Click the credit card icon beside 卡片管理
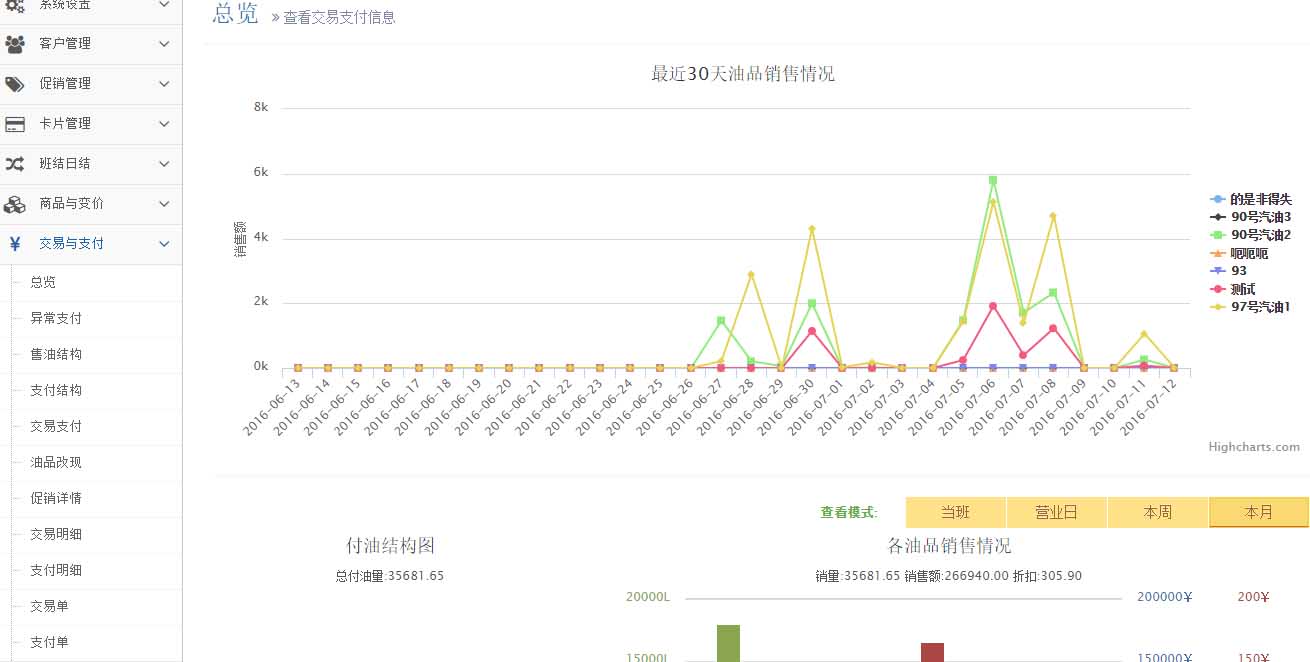Image resolution: width=1310 pixels, height=662 pixels. click(x=15, y=124)
